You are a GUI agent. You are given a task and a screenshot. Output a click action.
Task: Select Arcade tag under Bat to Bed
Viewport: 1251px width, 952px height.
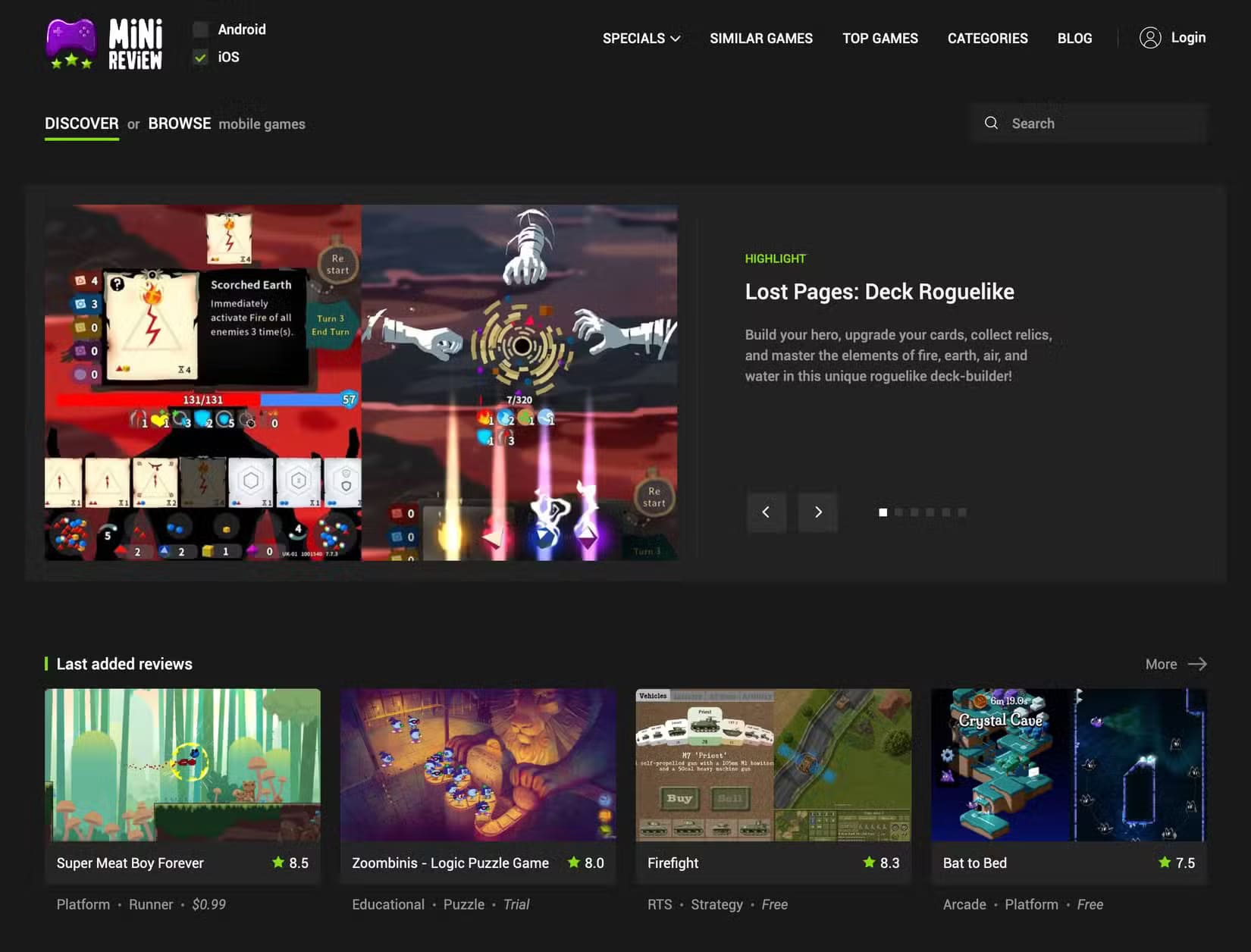pos(964,904)
